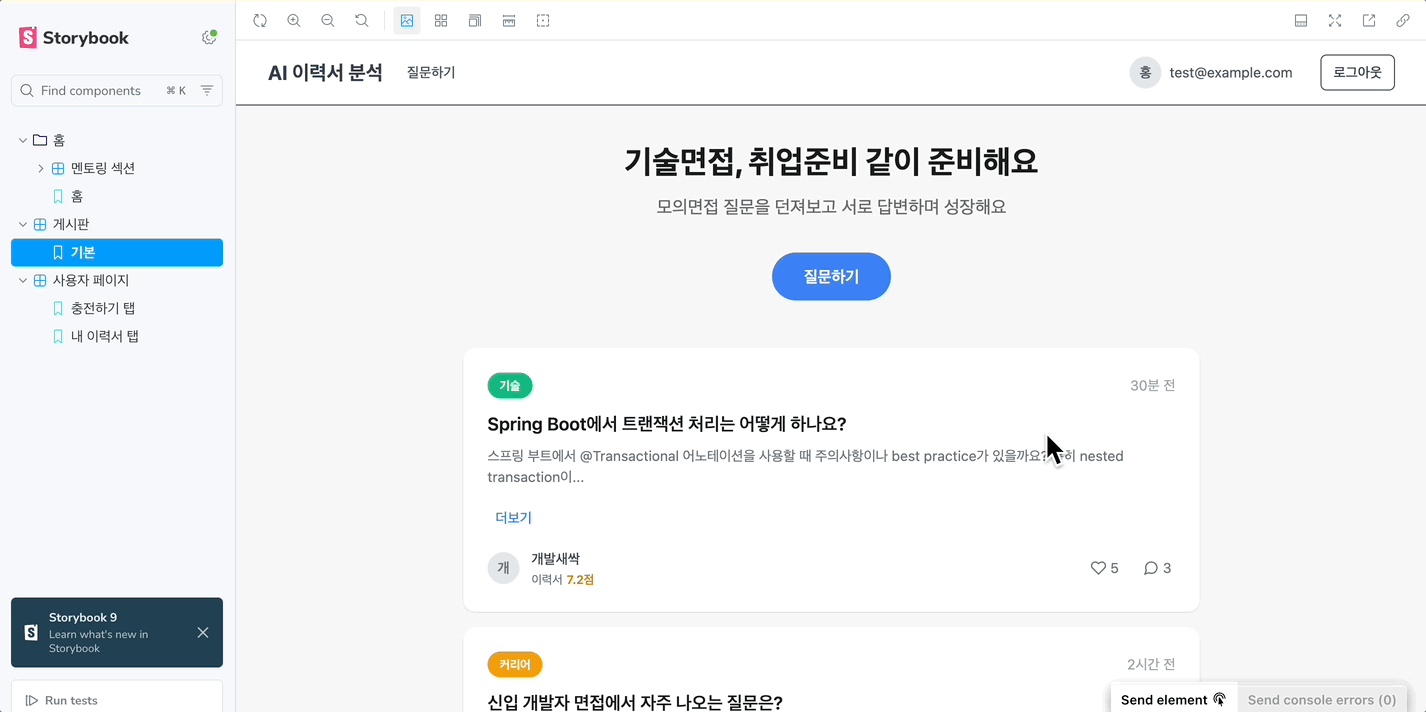Screen dimensions: 1426x712
Task: Toggle the measure tool
Action: [509, 20]
